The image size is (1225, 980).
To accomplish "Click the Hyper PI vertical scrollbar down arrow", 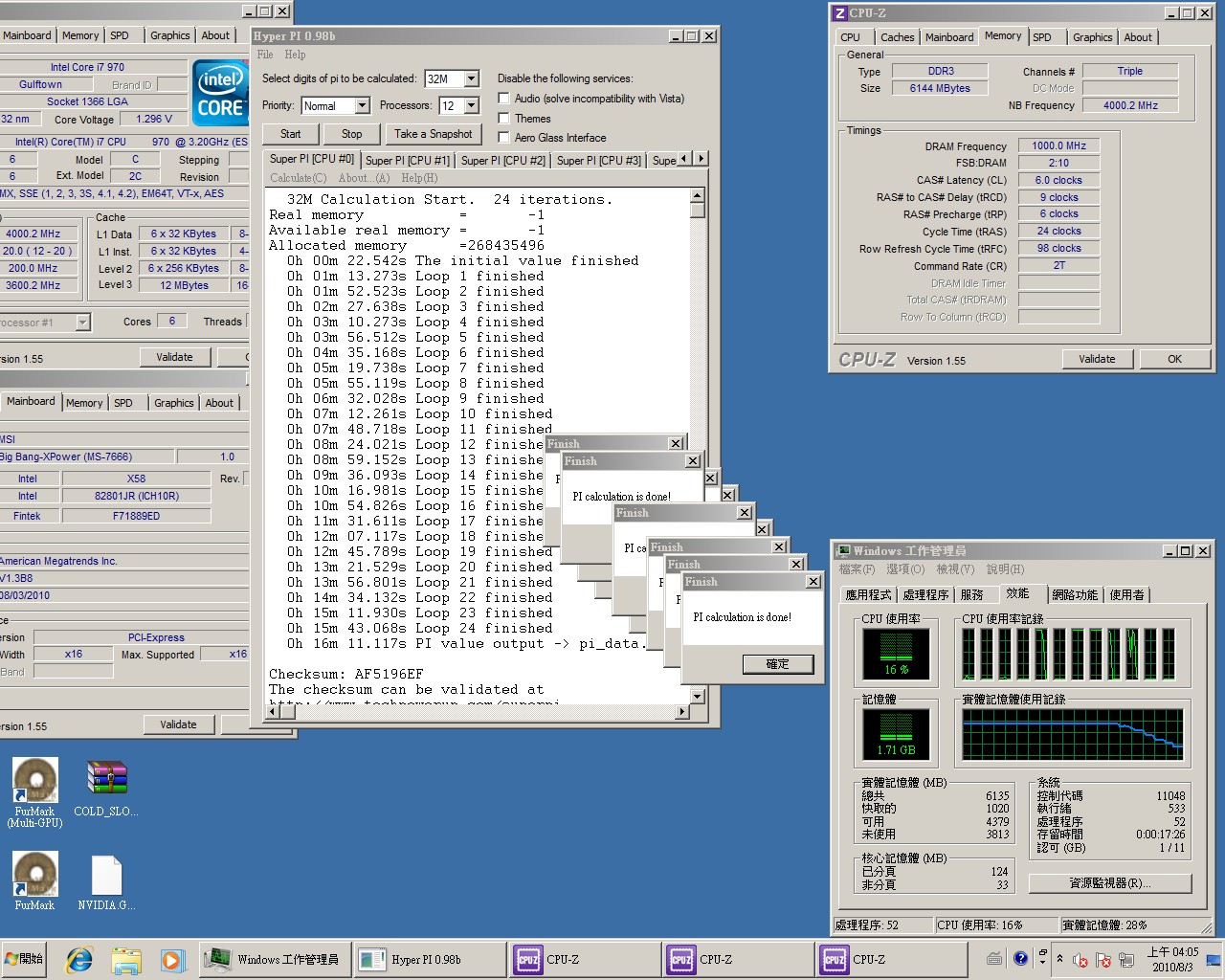I will (697, 697).
